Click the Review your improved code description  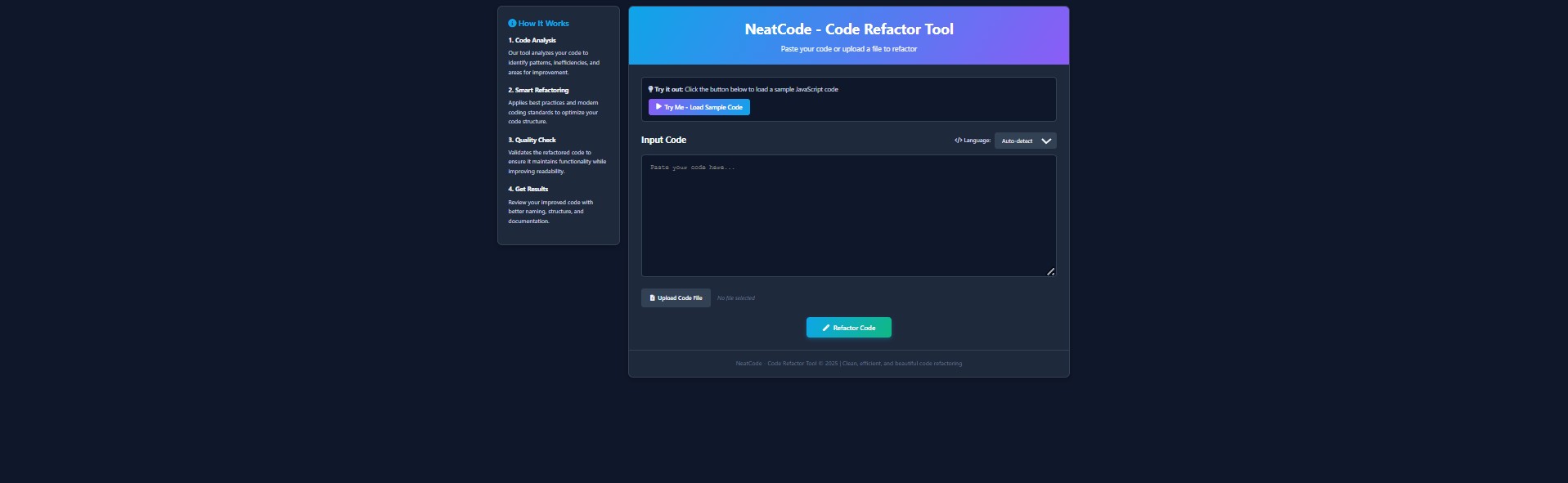point(551,212)
